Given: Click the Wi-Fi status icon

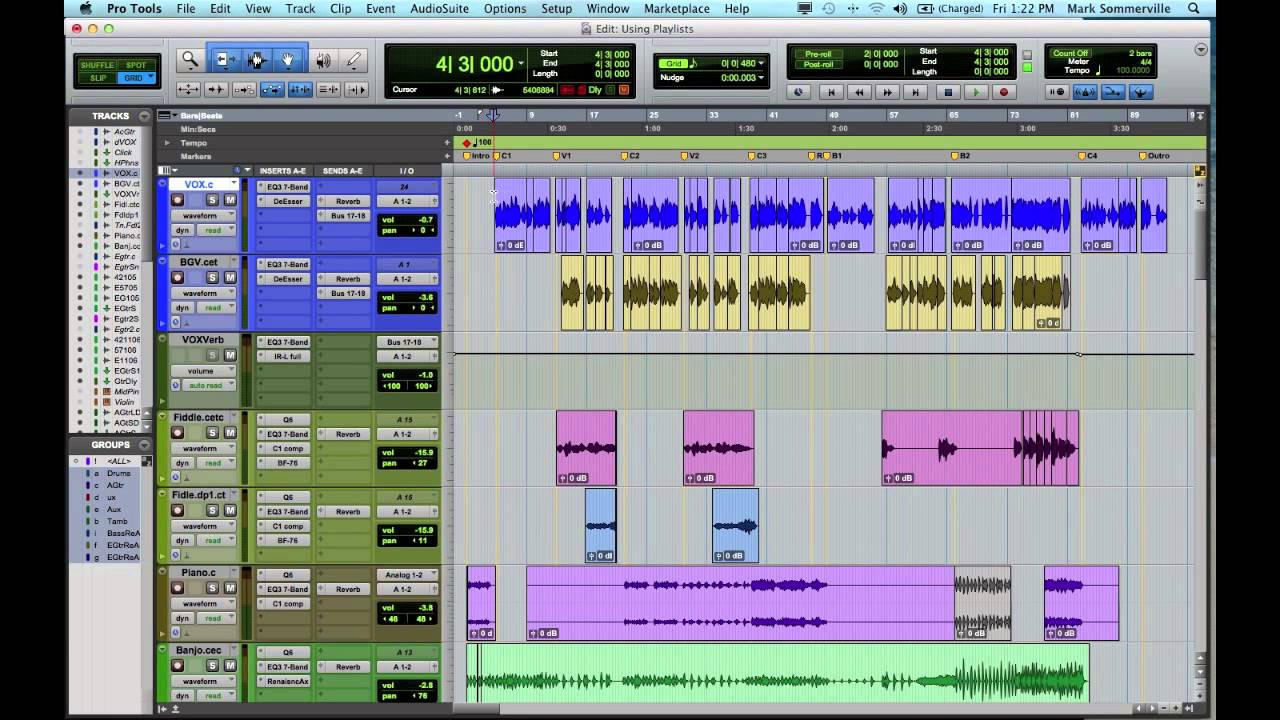Looking at the screenshot, I should 877,9.
